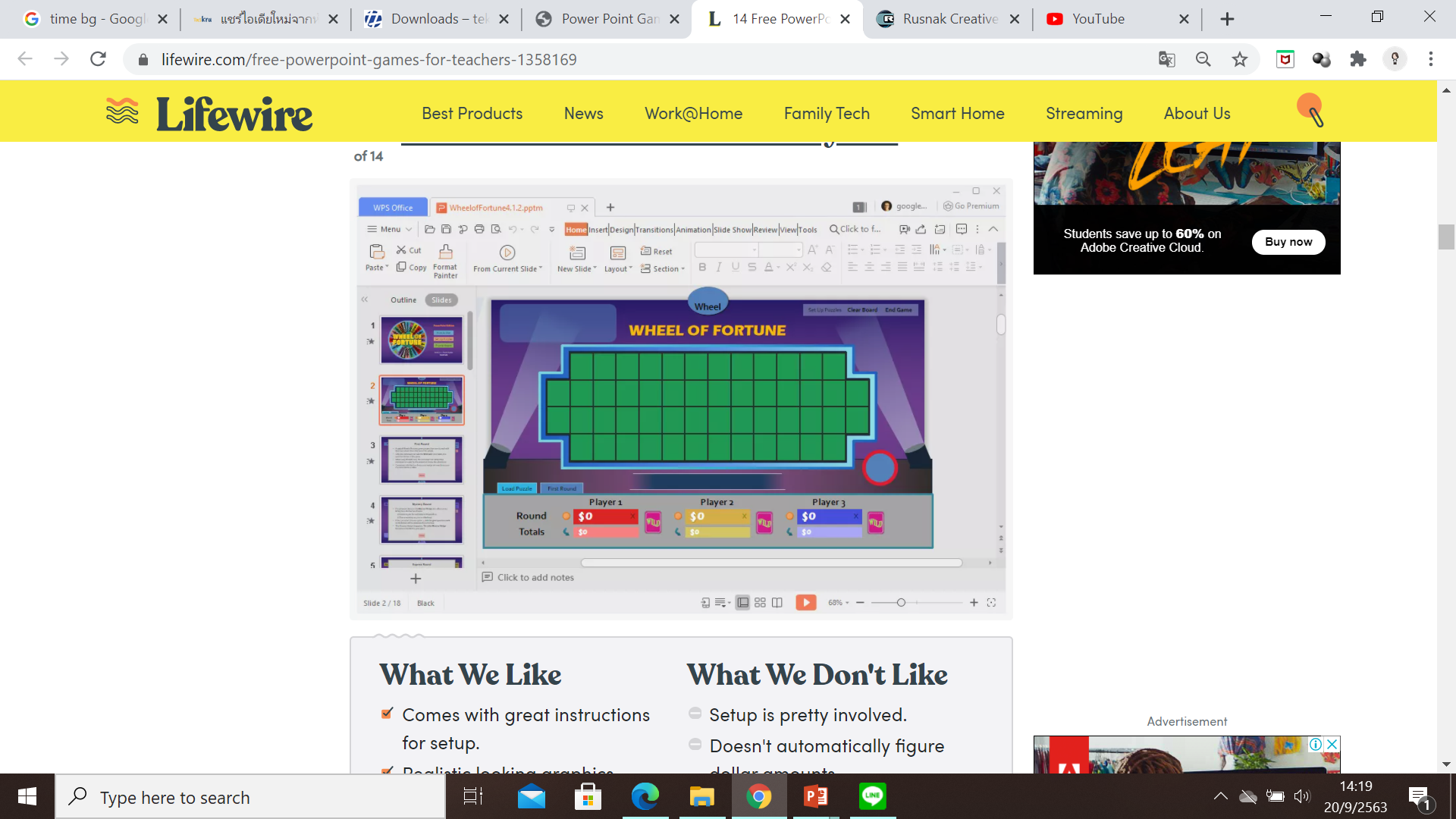This screenshot has height=819, width=1456.
Task: Click the Windows search box
Action: point(250,797)
